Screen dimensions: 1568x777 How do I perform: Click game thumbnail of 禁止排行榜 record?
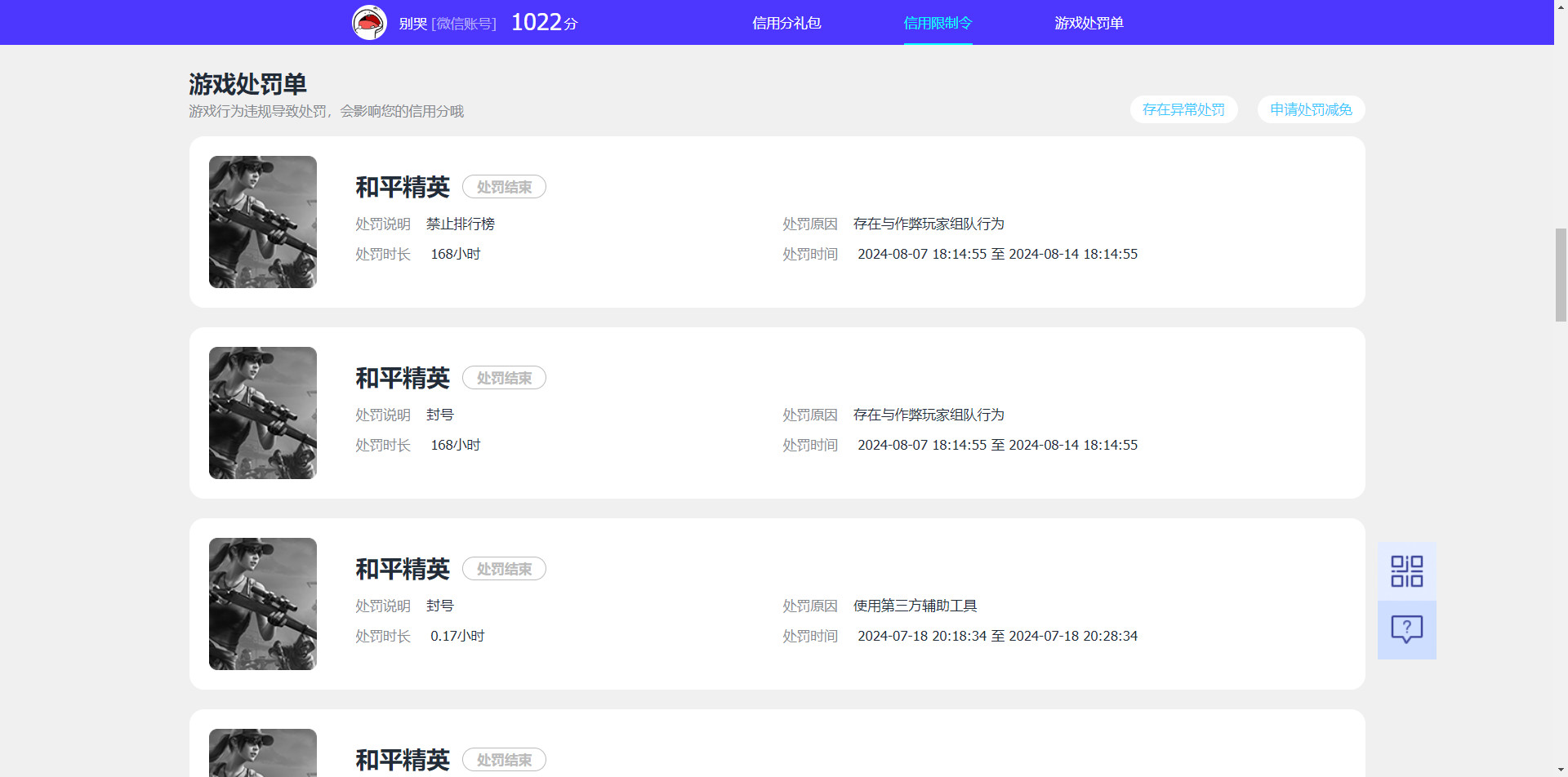[x=263, y=222]
